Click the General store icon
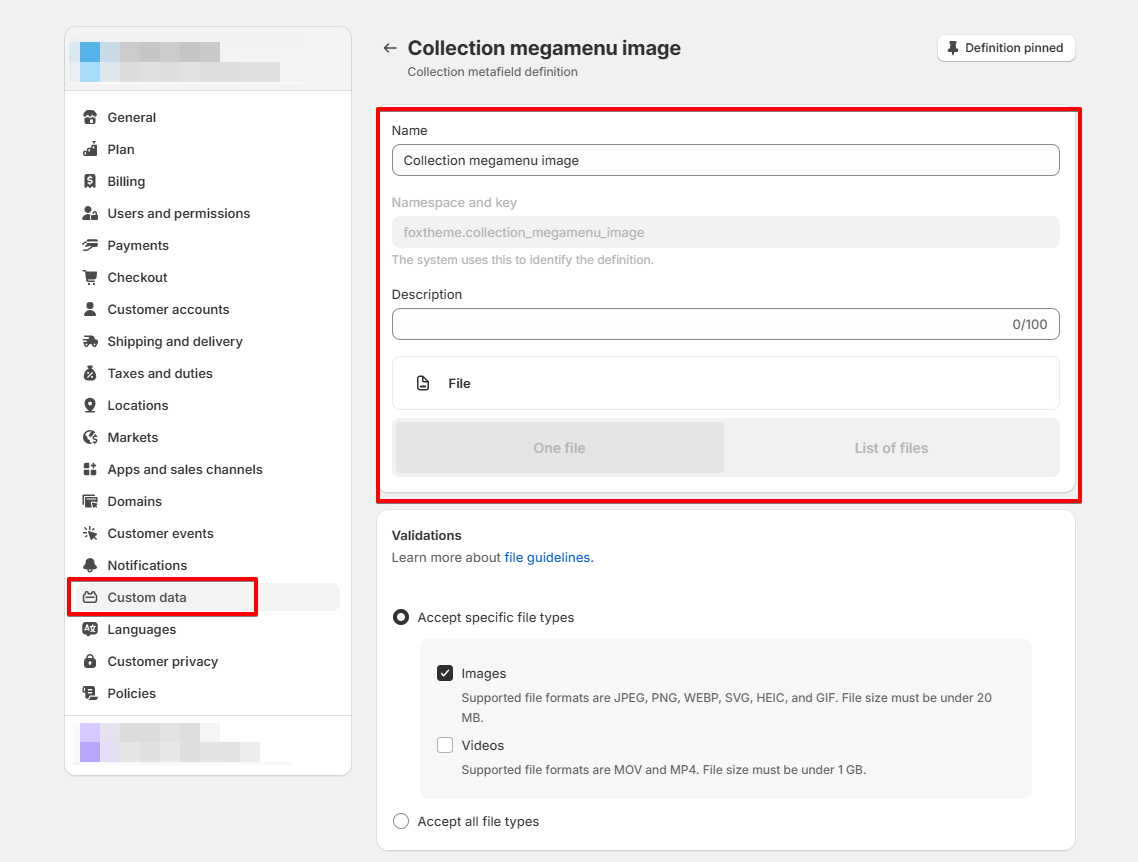The width and height of the screenshot is (1138, 862). (x=90, y=118)
